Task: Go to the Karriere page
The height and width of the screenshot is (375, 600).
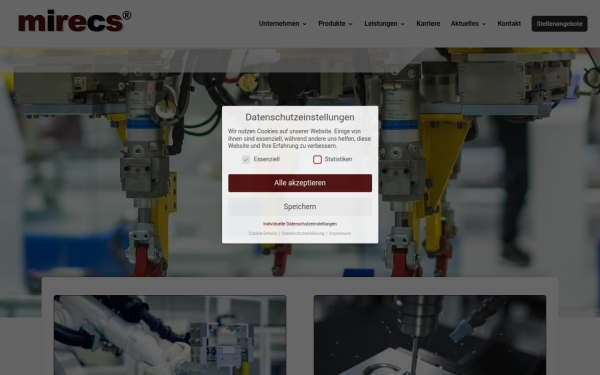Action: click(x=428, y=24)
